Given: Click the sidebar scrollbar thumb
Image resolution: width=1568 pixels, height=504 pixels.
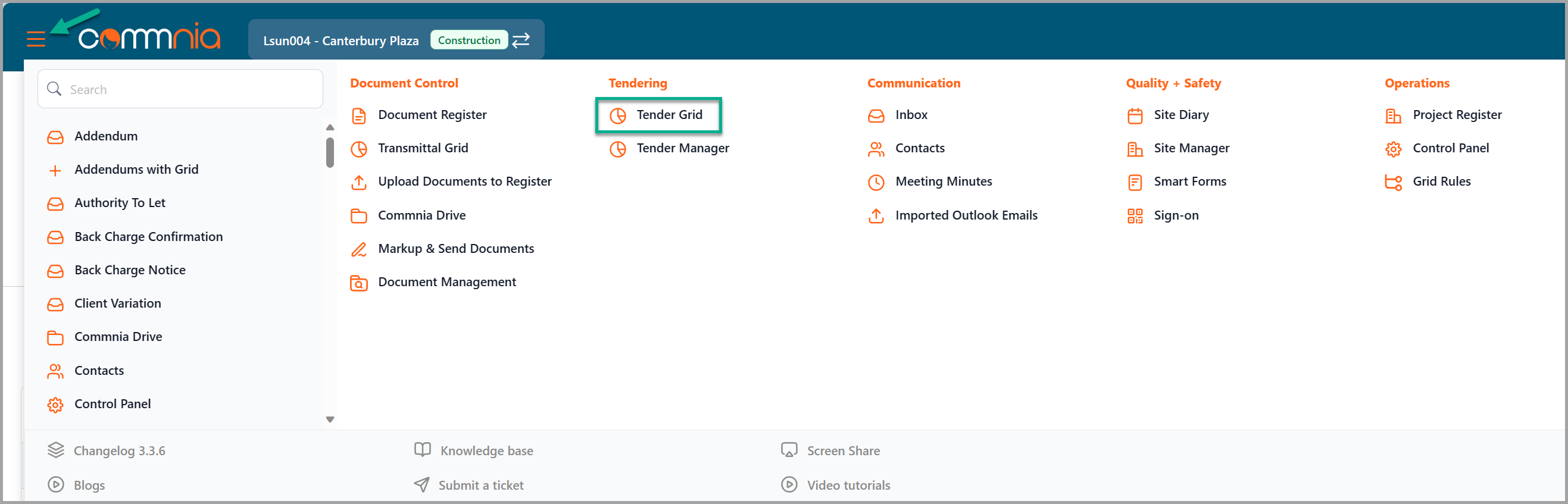Looking at the screenshot, I should 330,152.
